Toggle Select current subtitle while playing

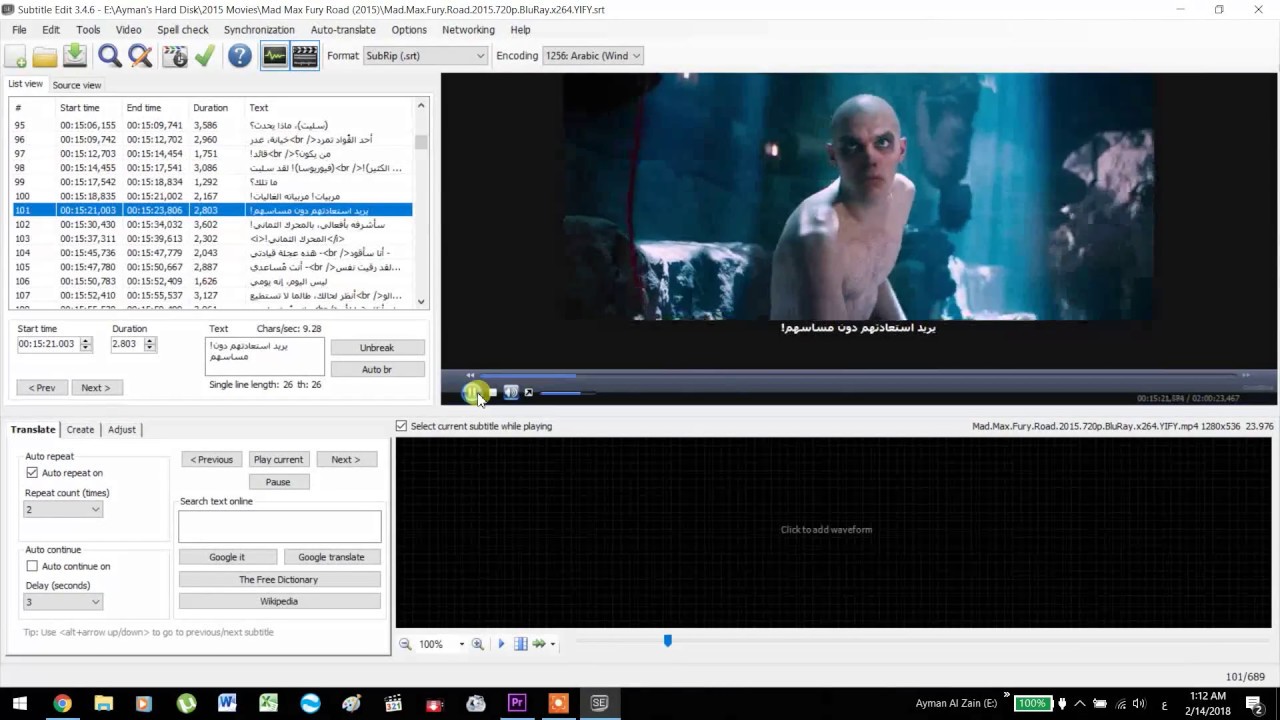pyautogui.click(x=401, y=426)
